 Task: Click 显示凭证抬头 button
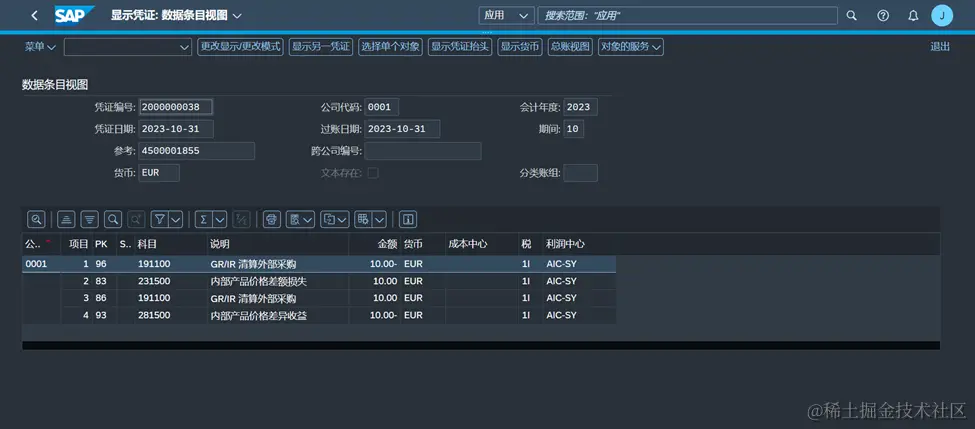click(x=460, y=47)
